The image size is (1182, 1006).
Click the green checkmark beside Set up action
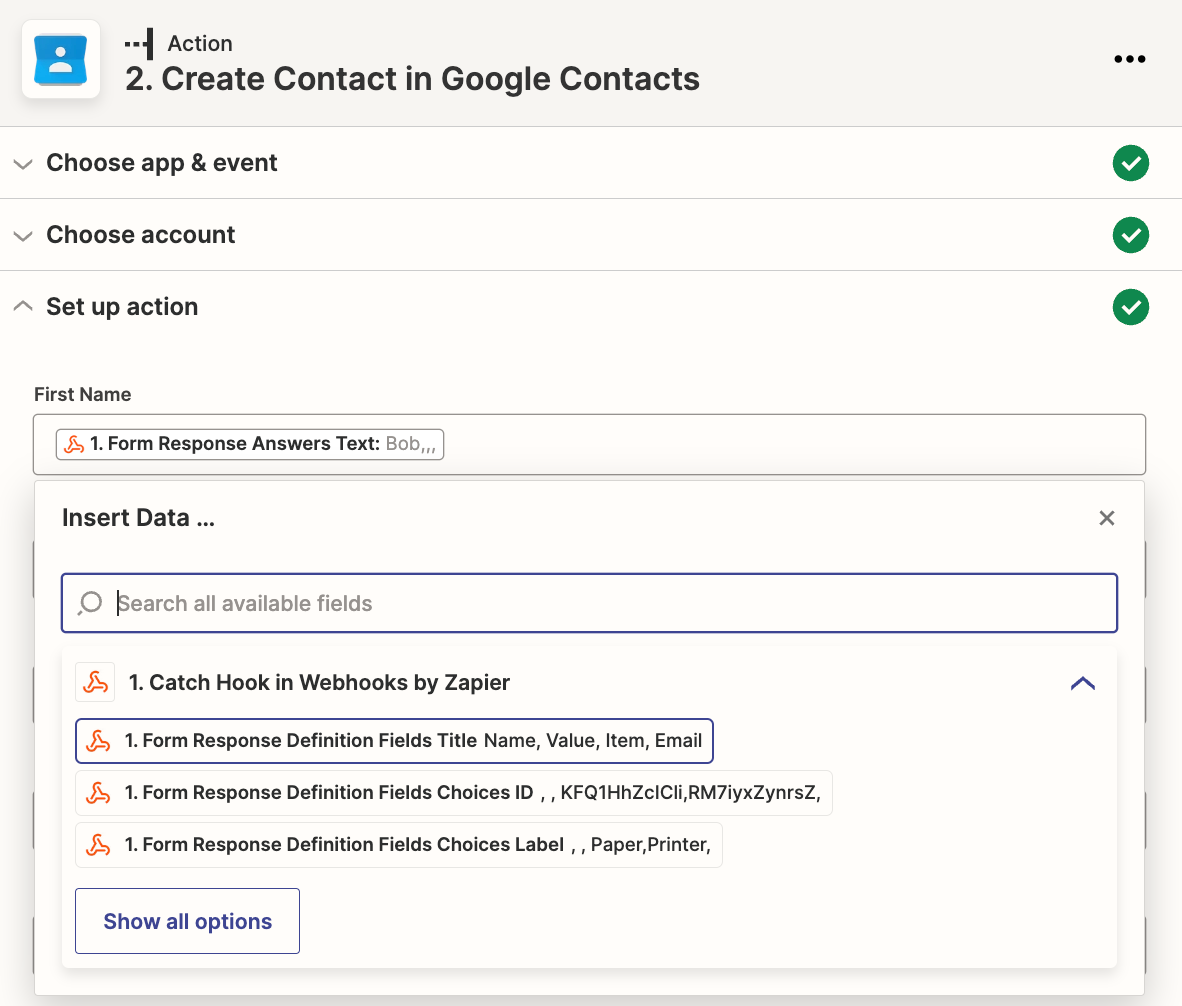(x=1130, y=307)
